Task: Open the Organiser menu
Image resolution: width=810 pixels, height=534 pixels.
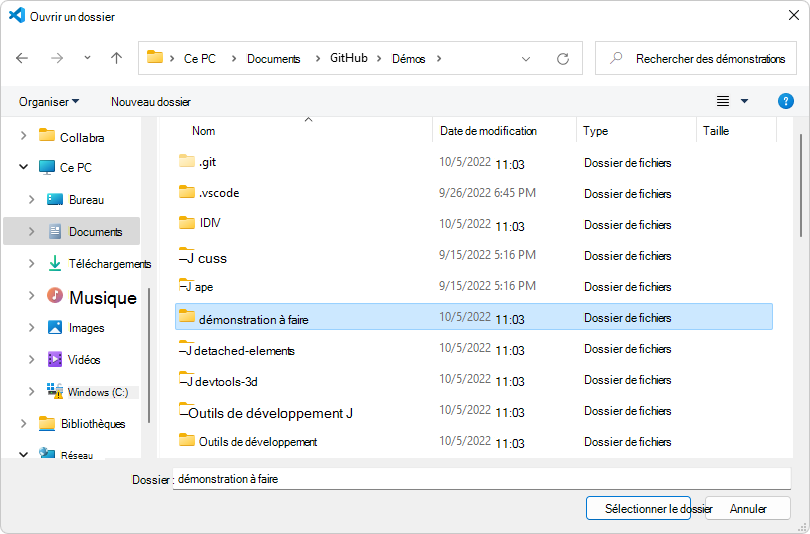Action: [49, 102]
